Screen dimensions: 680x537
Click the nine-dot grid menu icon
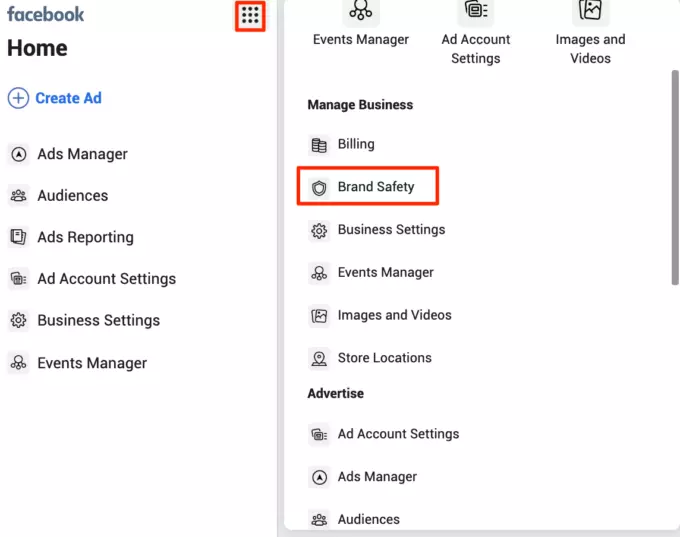pos(250,16)
